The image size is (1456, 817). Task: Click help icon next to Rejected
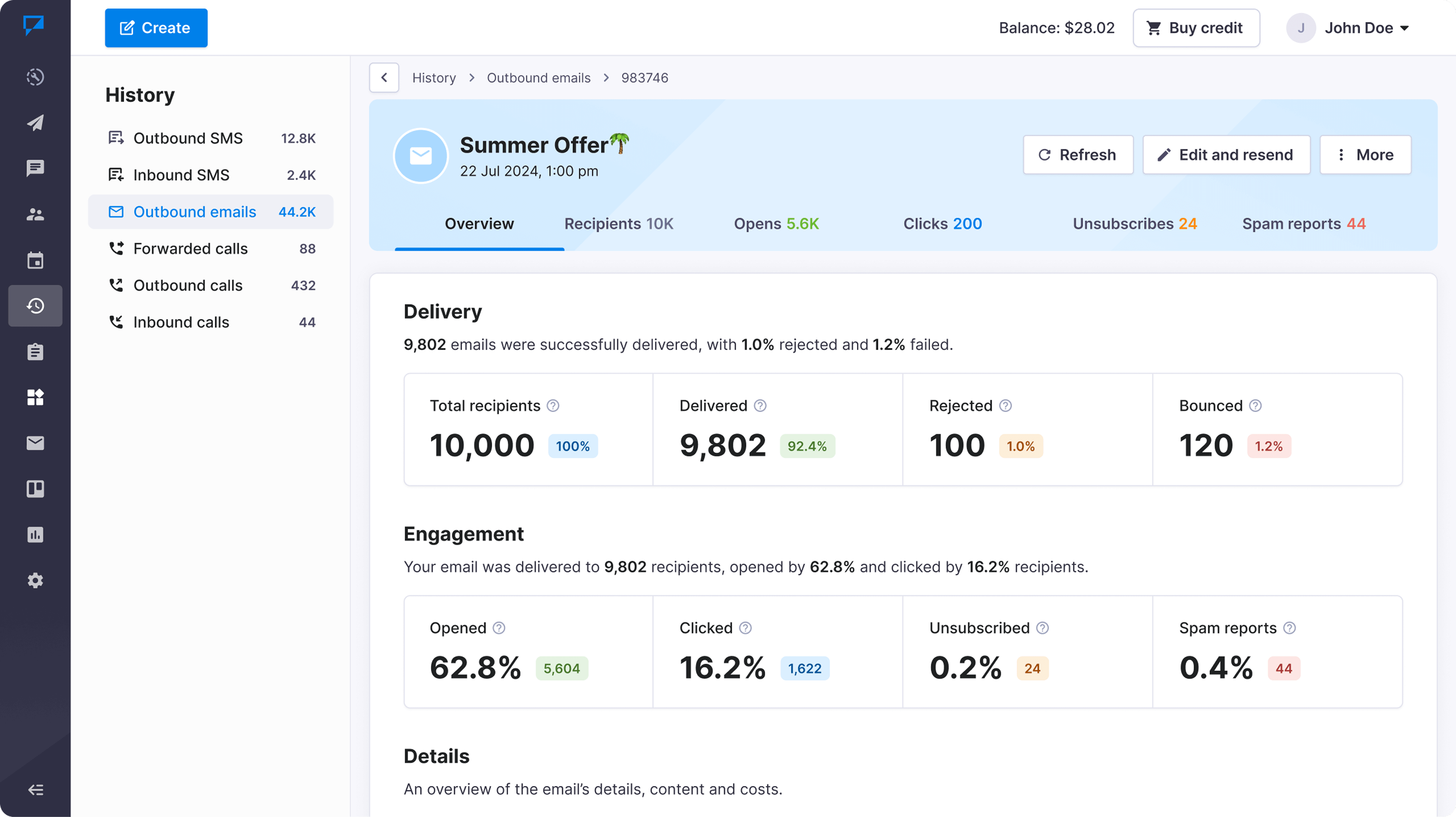pos(1005,406)
